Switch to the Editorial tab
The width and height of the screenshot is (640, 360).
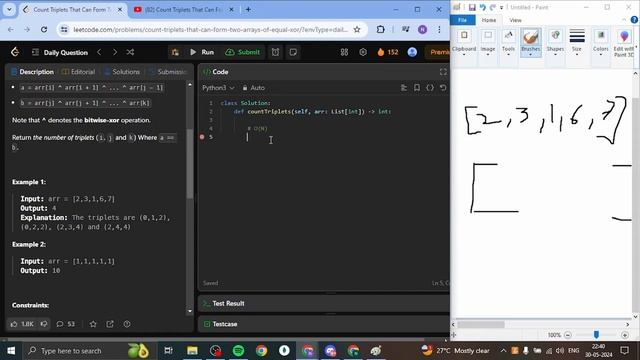78,72
